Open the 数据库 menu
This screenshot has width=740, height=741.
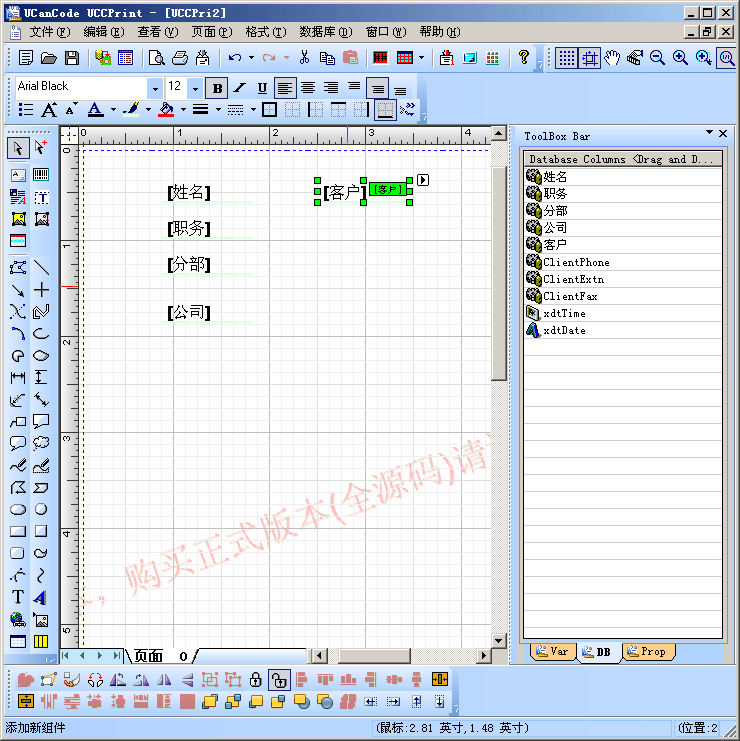324,32
